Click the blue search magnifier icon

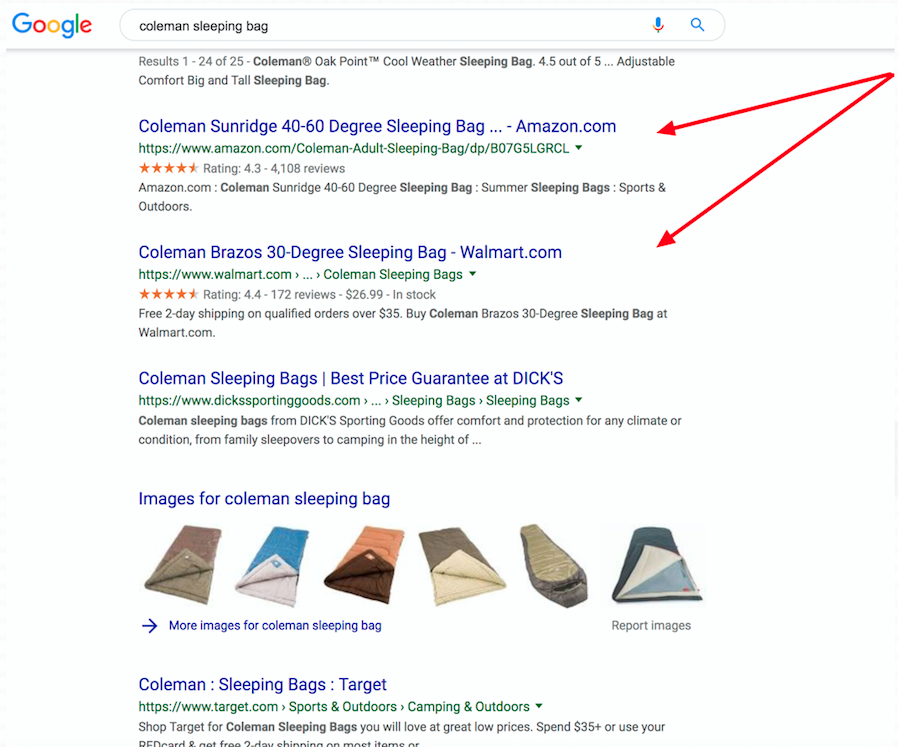pos(697,25)
